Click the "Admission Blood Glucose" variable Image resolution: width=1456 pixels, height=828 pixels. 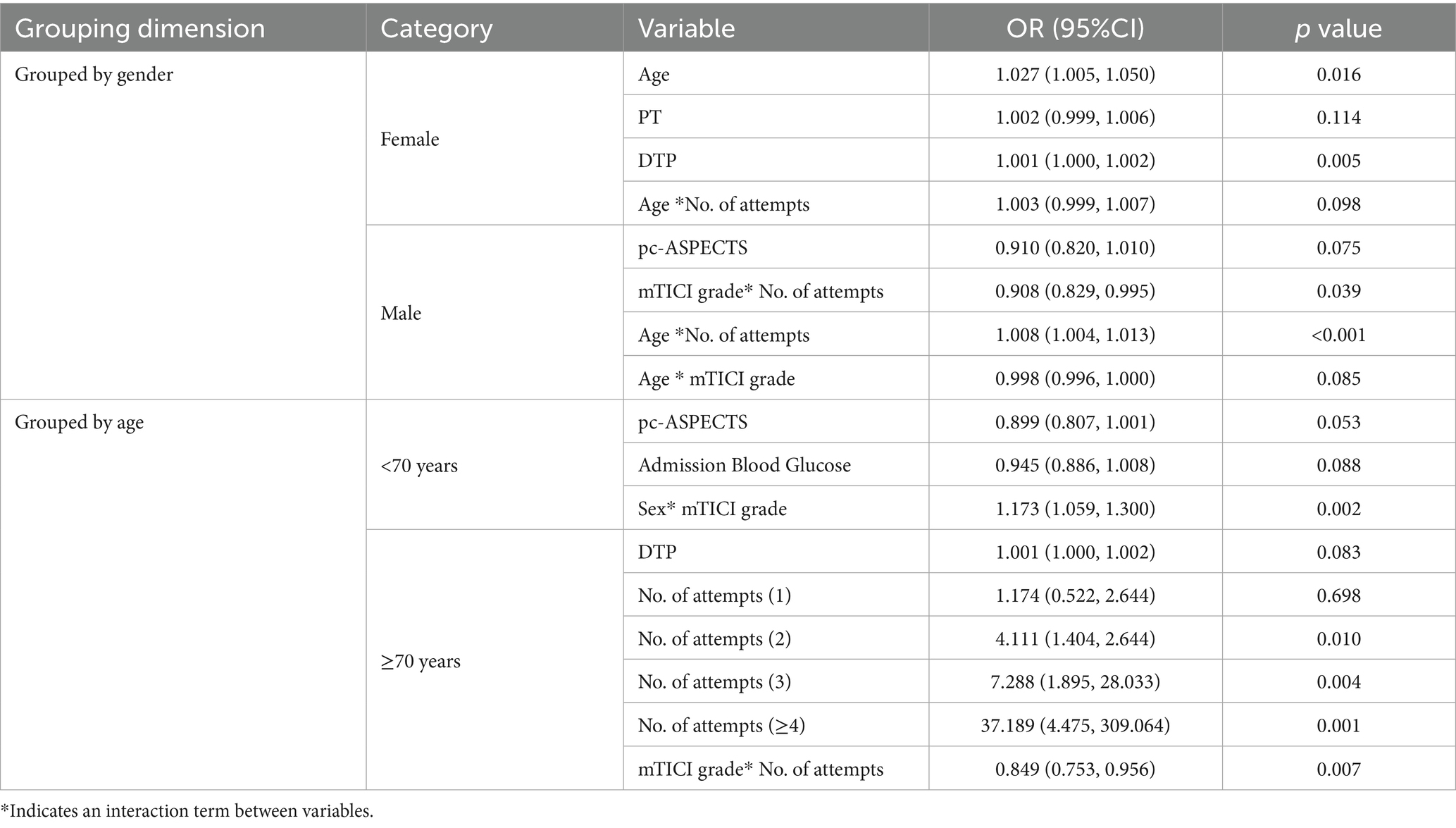744,465
